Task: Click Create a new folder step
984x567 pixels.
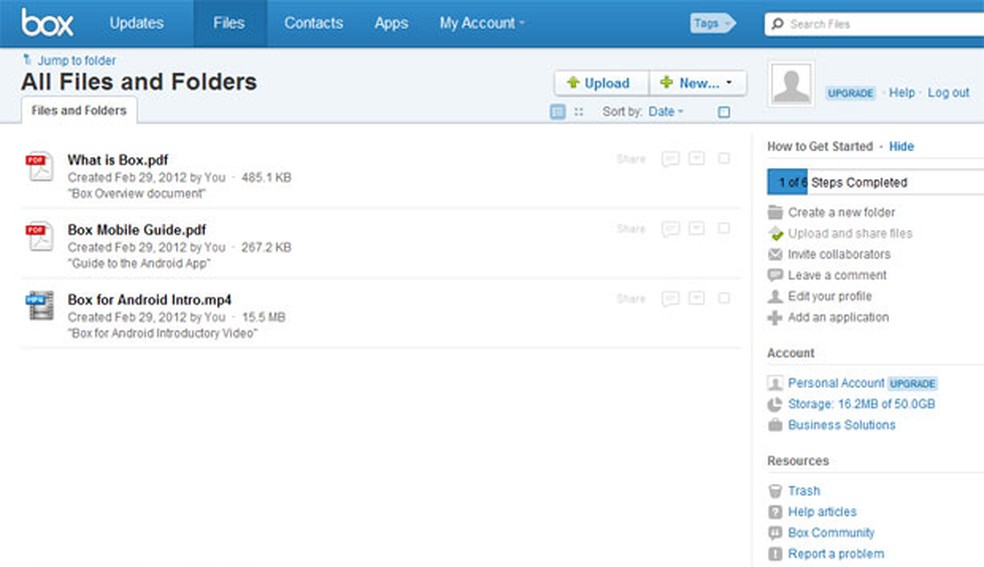Action: [x=842, y=212]
